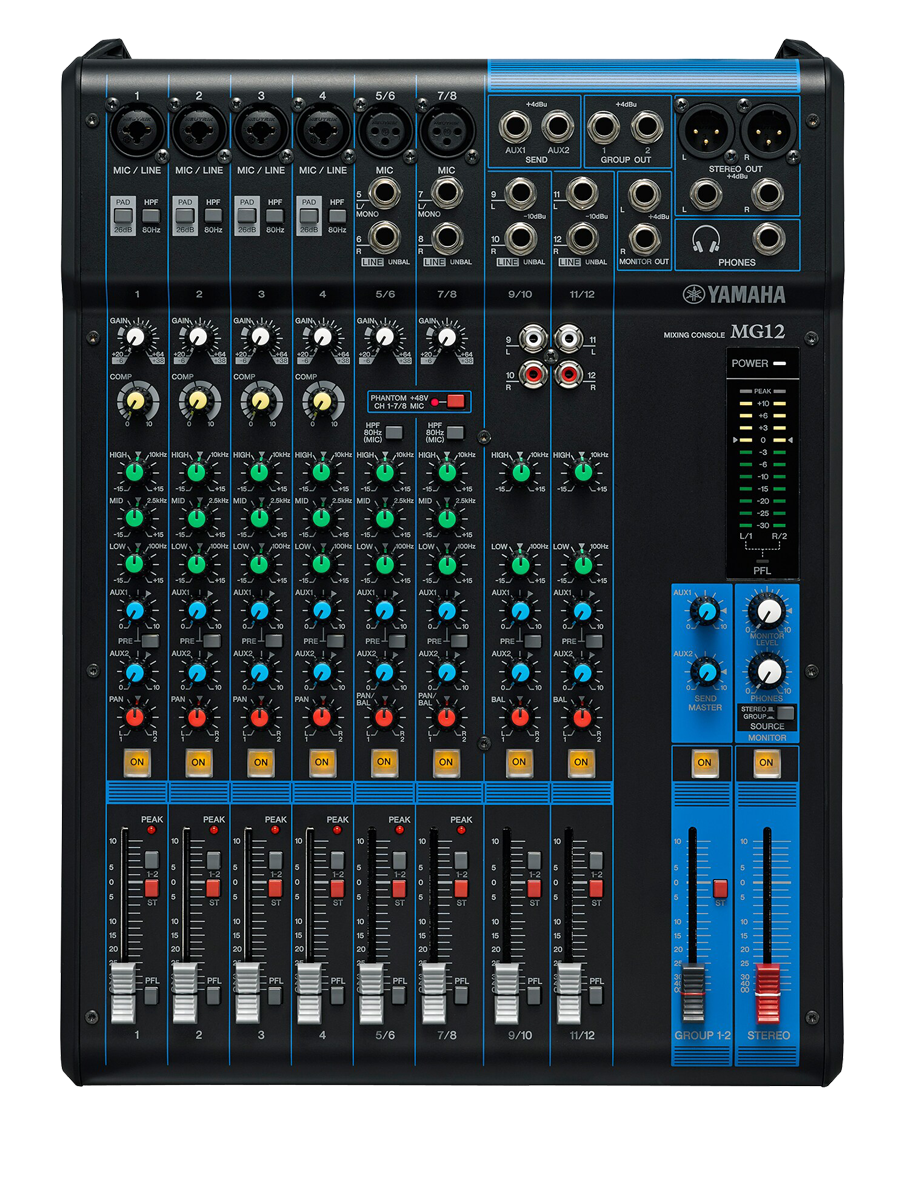Image resolution: width=900 pixels, height=1200 pixels.
Task: Click the channel 1 fader
Action: click(x=123, y=993)
